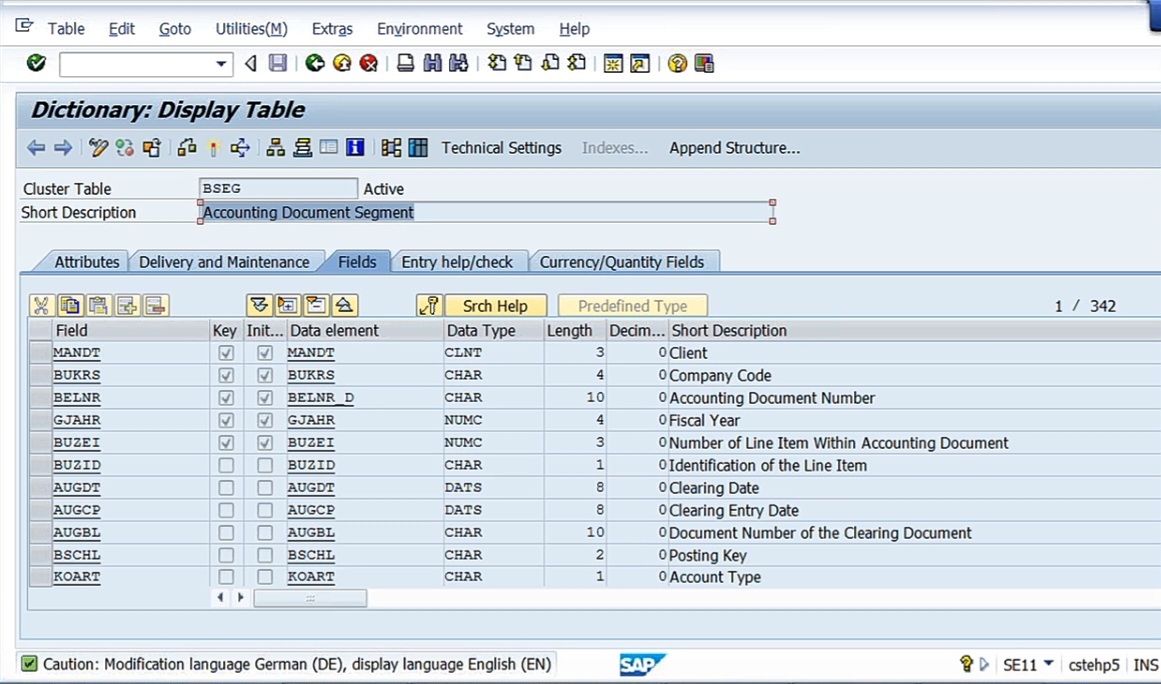Click the BSEG table name field
This screenshot has width=1161, height=684.
(278, 189)
